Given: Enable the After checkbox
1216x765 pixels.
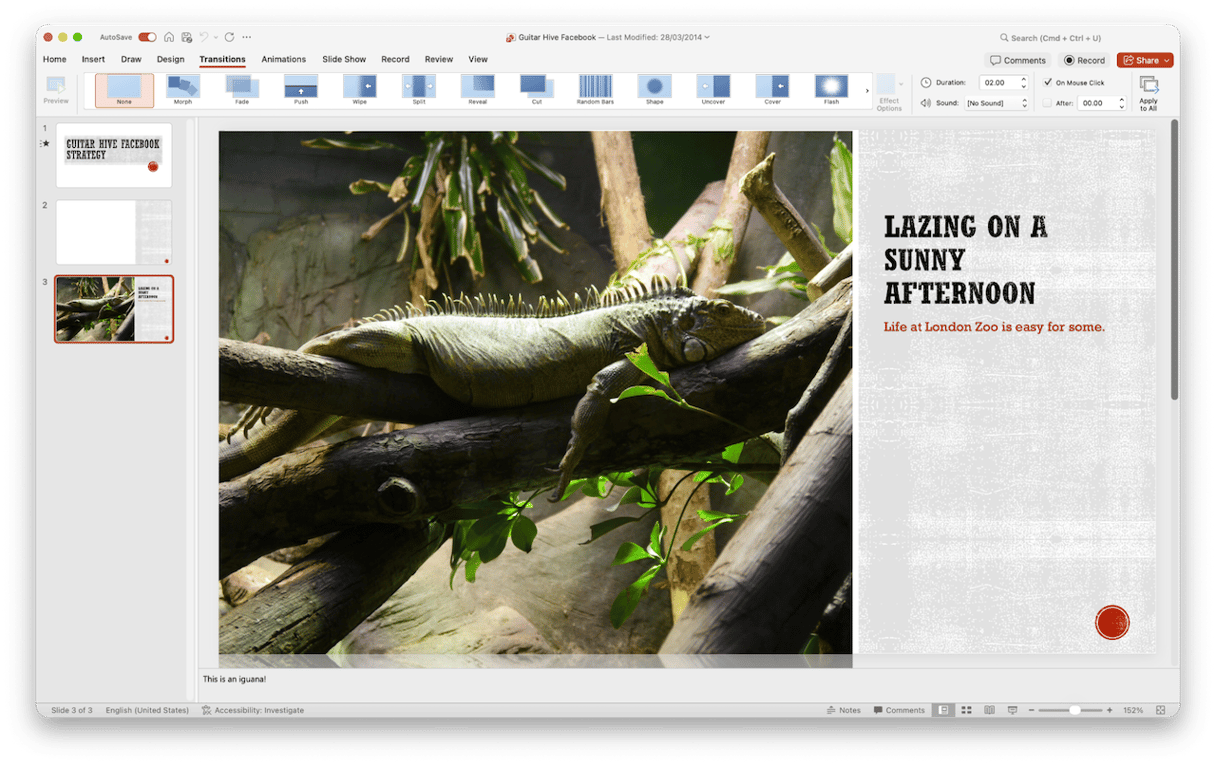Looking at the screenshot, I should click(x=1048, y=103).
